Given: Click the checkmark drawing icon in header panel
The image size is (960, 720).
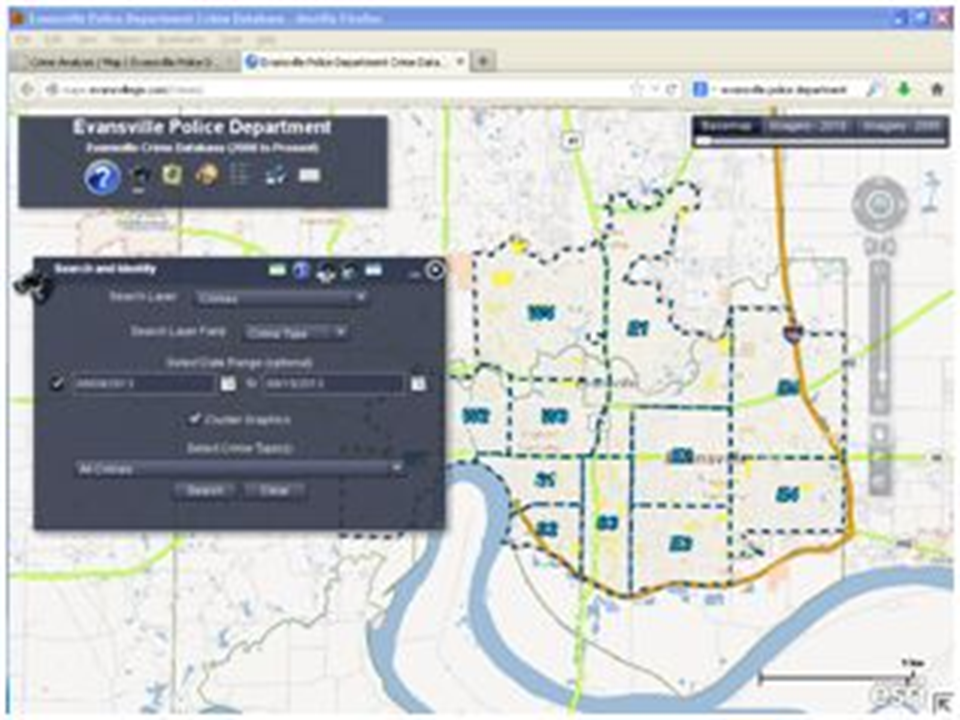Looking at the screenshot, I should point(276,176).
